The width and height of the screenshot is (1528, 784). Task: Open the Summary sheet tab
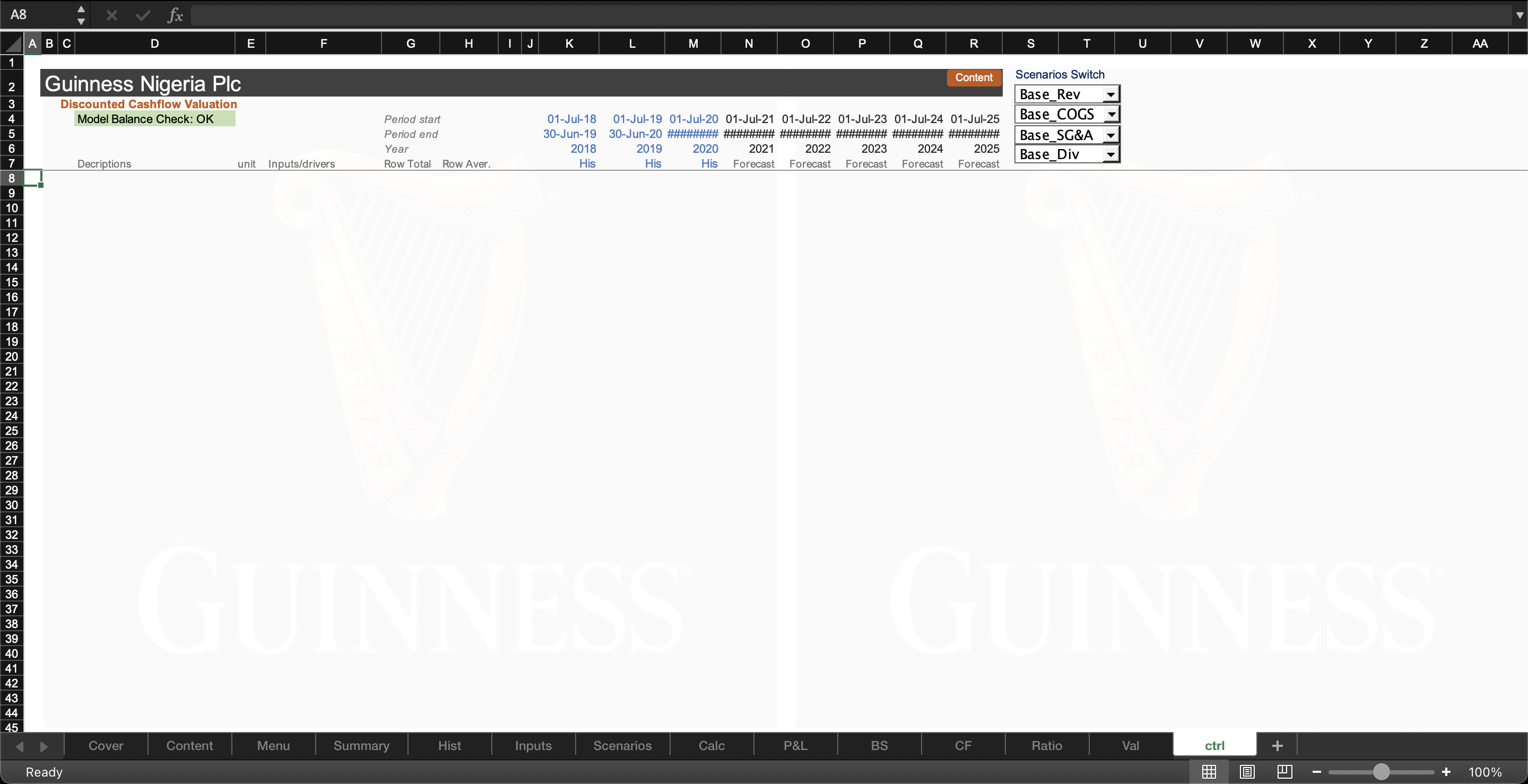tap(361, 745)
